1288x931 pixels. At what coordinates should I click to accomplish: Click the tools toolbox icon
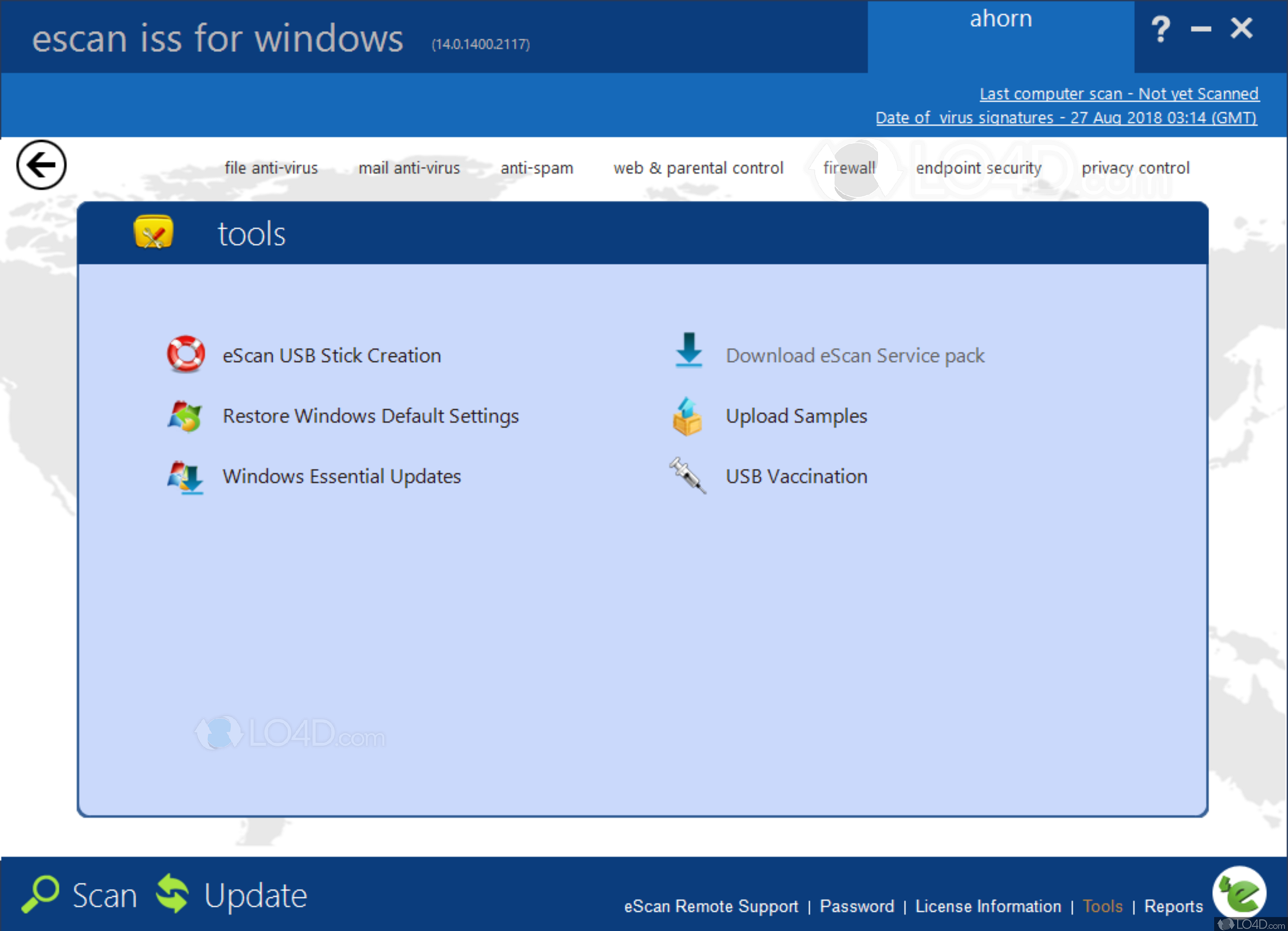(x=153, y=232)
